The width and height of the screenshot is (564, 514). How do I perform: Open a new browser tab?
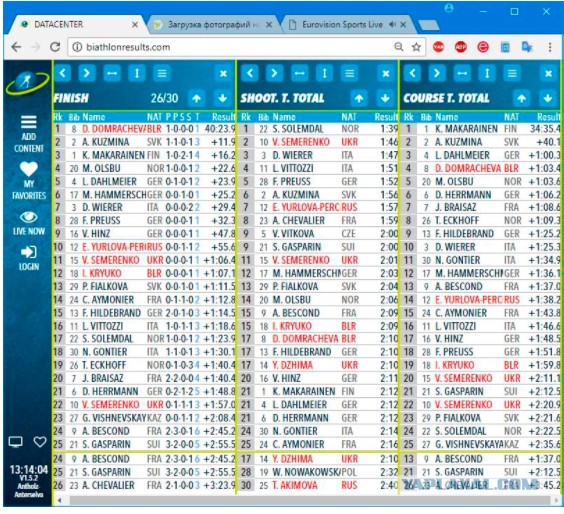click(x=428, y=25)
